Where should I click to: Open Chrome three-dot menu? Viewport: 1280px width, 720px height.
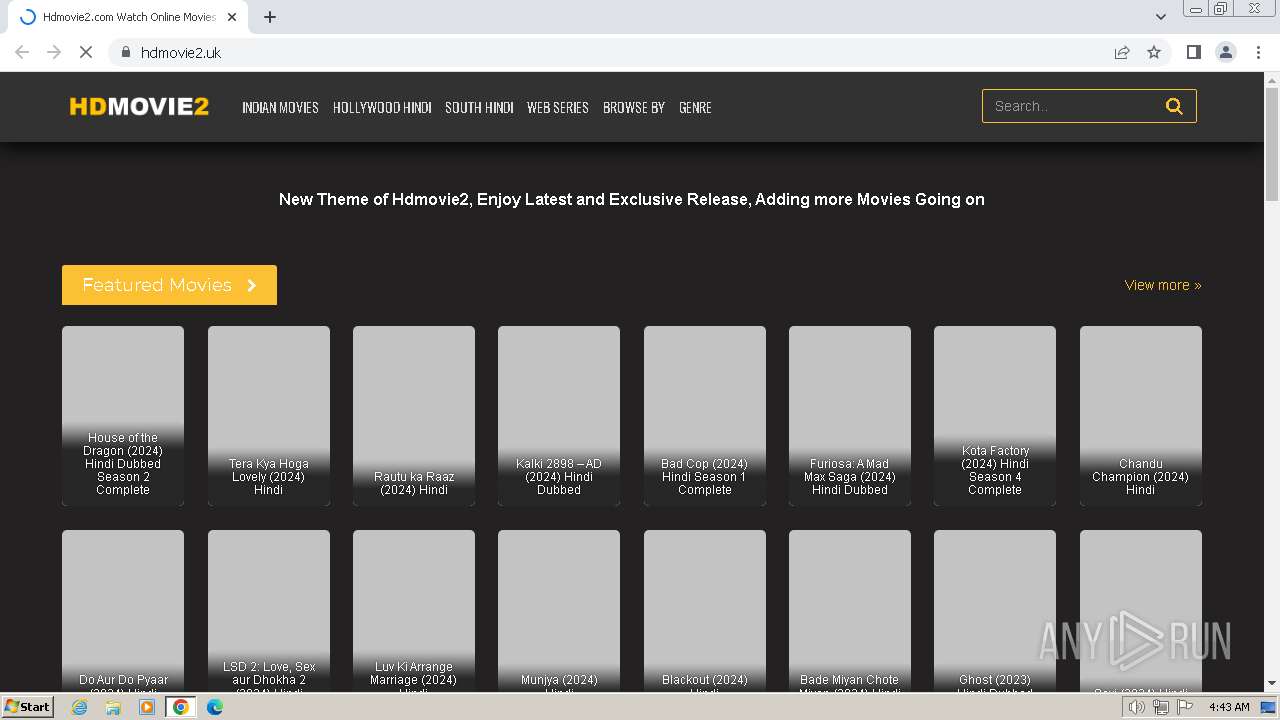click(1258, 52)
